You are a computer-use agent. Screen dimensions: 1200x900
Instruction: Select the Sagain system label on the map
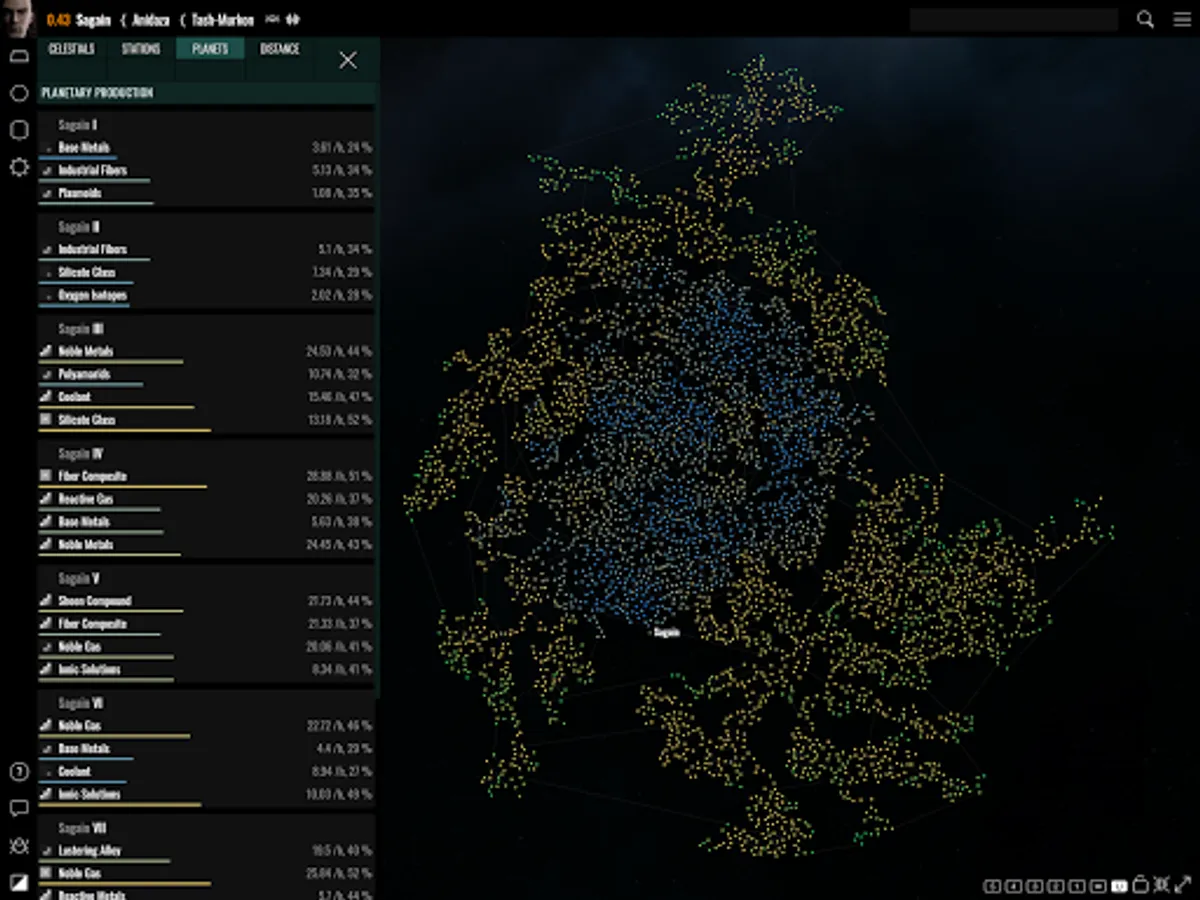pyautogui.click(x=667, y=632)
